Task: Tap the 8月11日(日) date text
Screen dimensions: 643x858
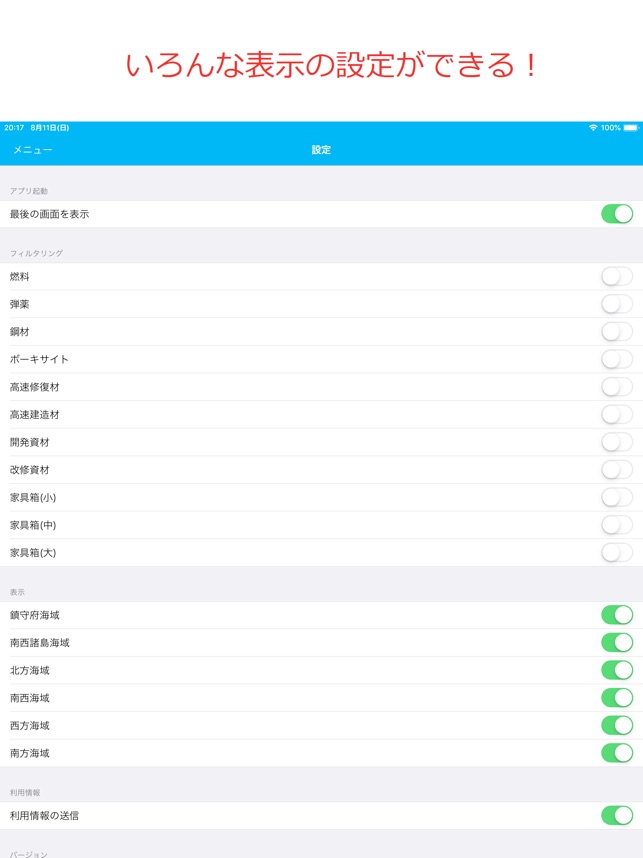Action: pyautogui.click(x=50, y=127)
